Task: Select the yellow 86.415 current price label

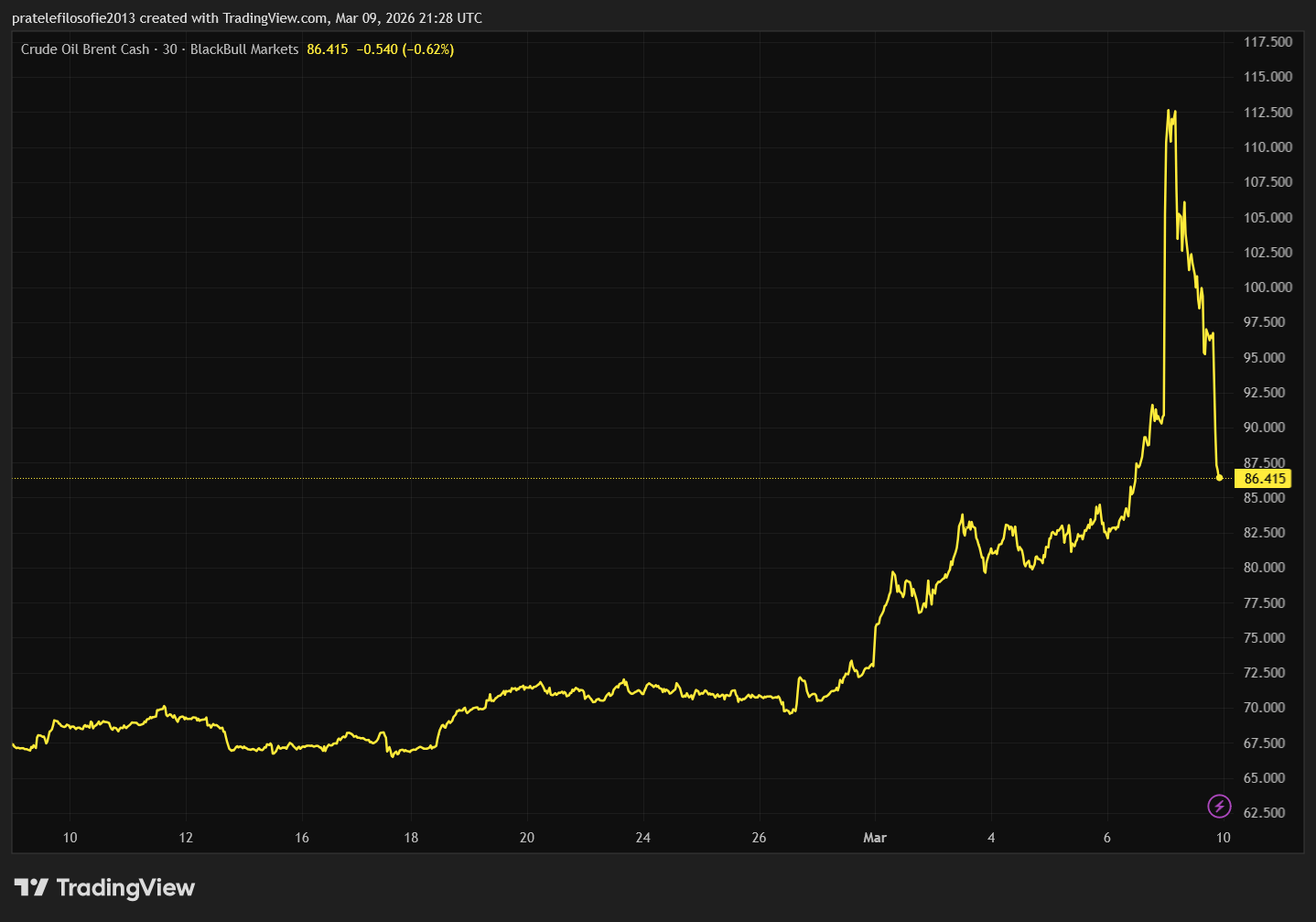Action: pyautogui.click(x=1264, y=479)
